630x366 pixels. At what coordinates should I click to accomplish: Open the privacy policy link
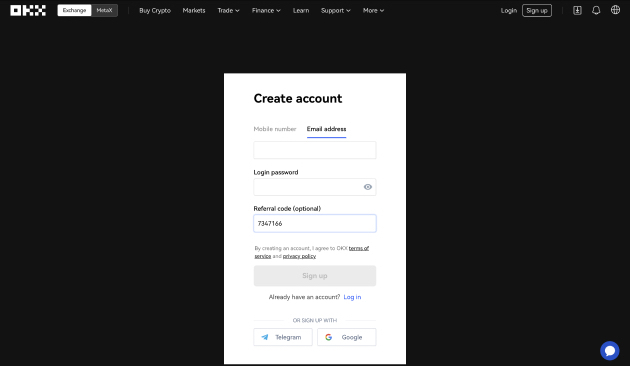299,256
